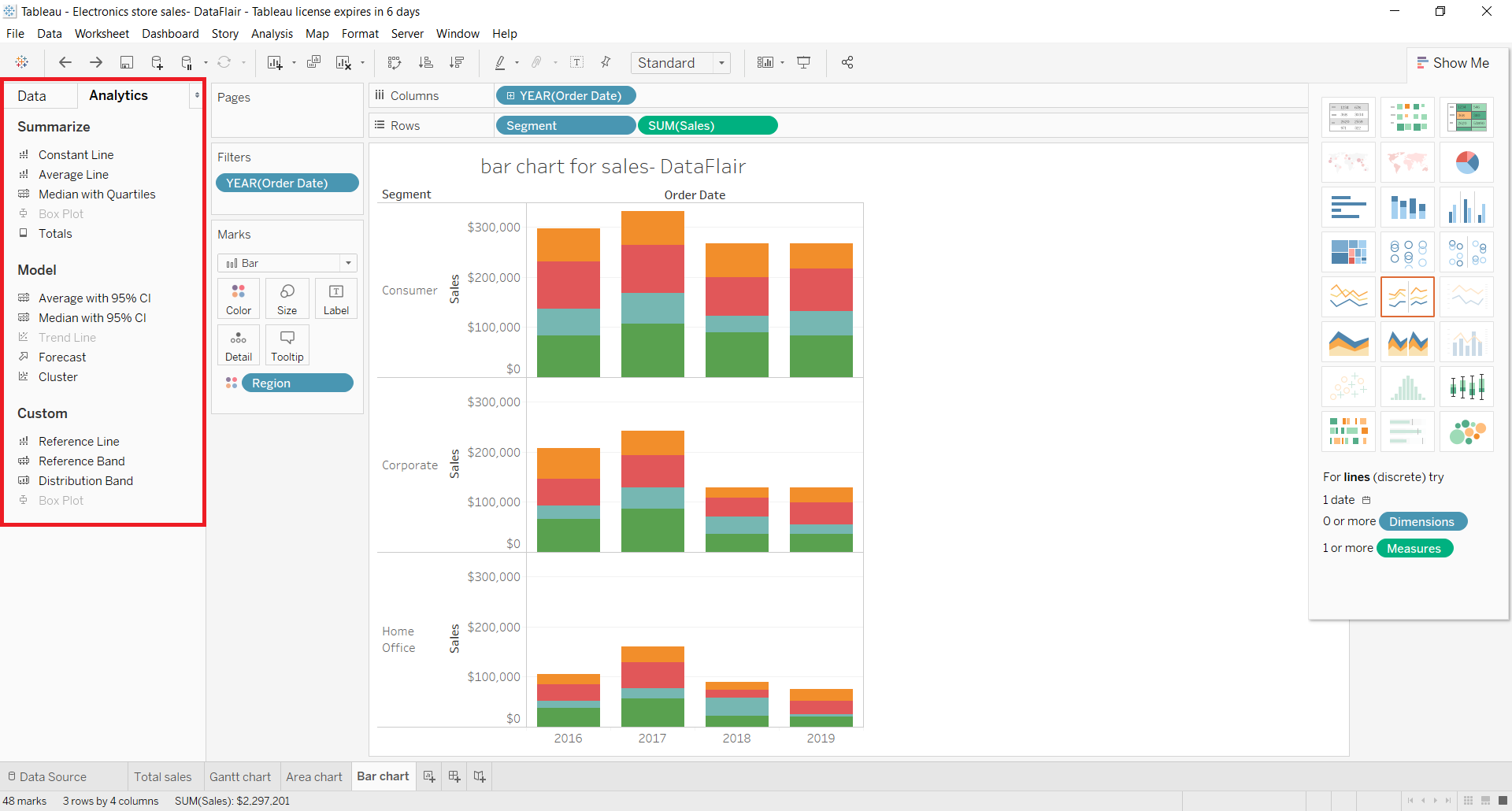Undo with the back arrow icon
Screen dimensions: 1512x811
pyautogui.click(x=65, y=62)
